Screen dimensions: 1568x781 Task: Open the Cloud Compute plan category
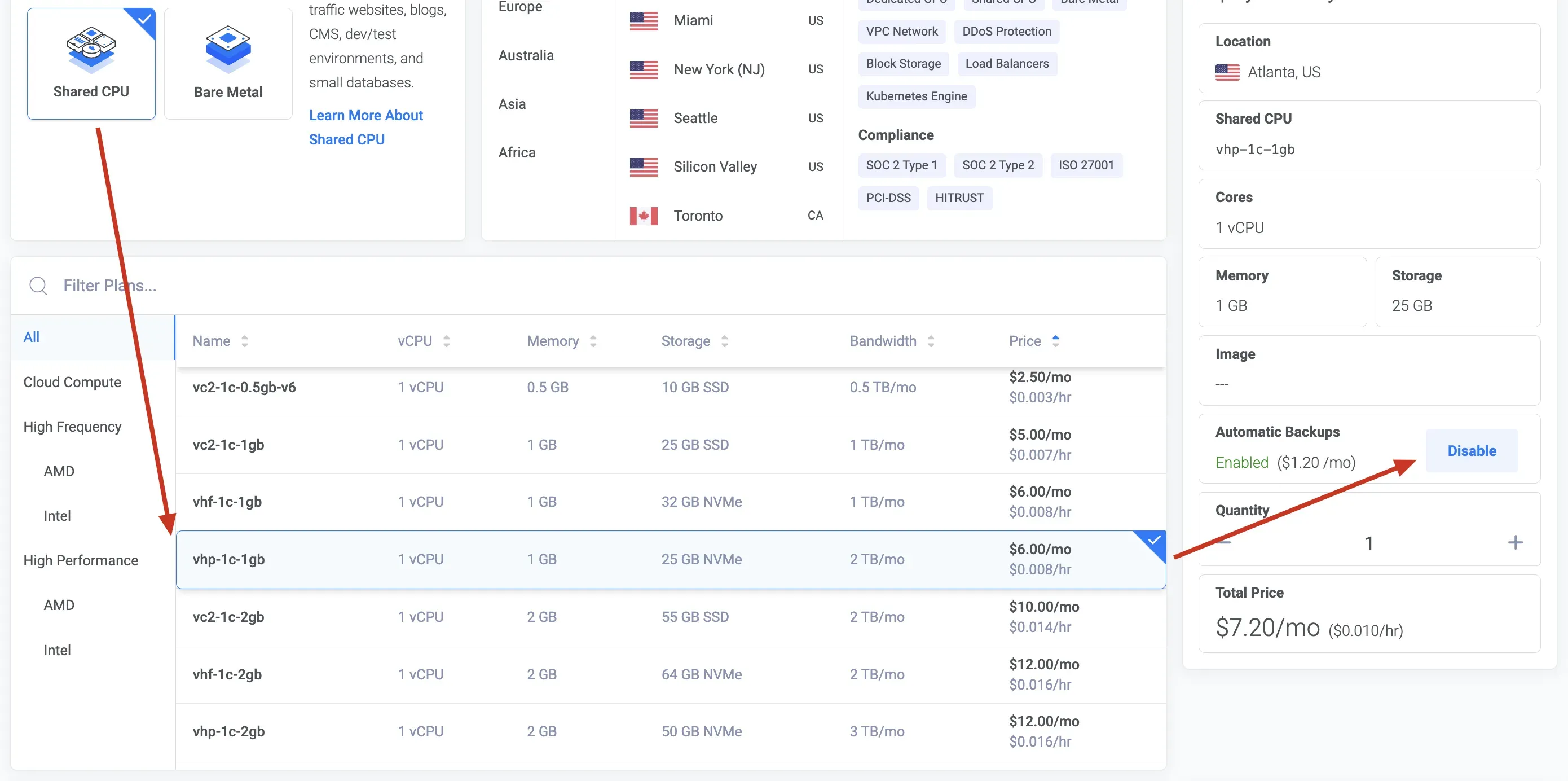(x=72, y=382)
